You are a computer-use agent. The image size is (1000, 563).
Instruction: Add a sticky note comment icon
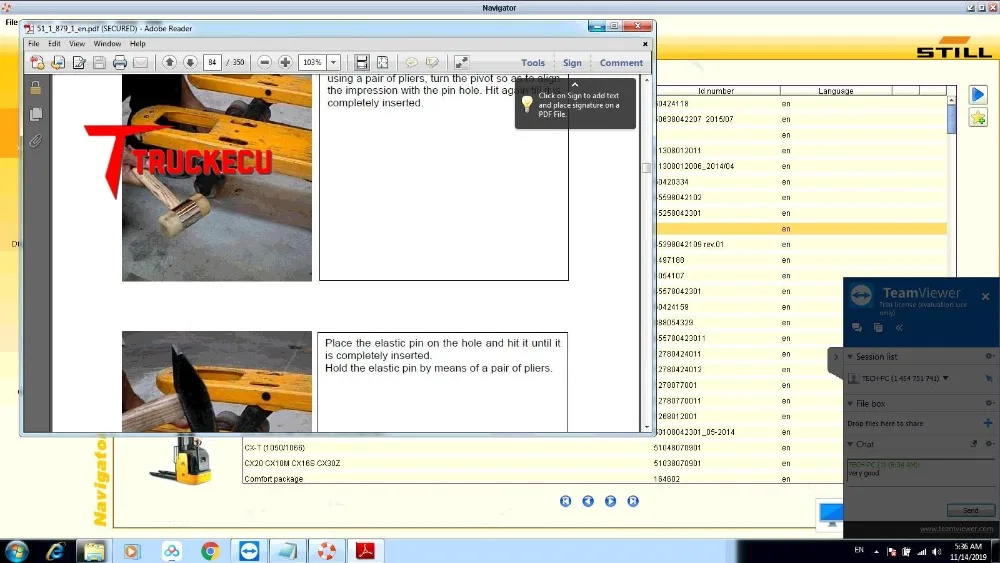coord(411,62)
